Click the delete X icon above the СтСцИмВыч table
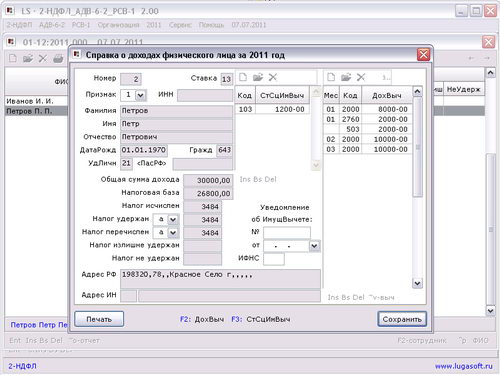 tap(273, 77)
